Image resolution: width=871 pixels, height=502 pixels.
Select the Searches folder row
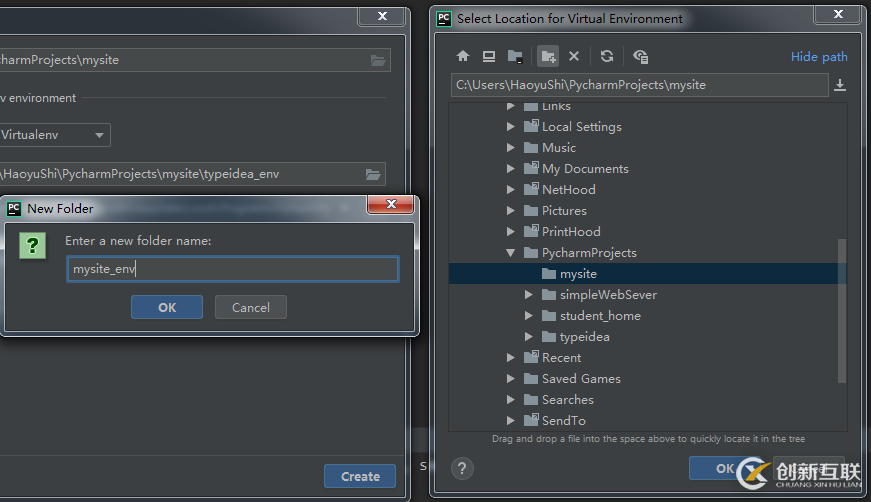coord(647,400)
